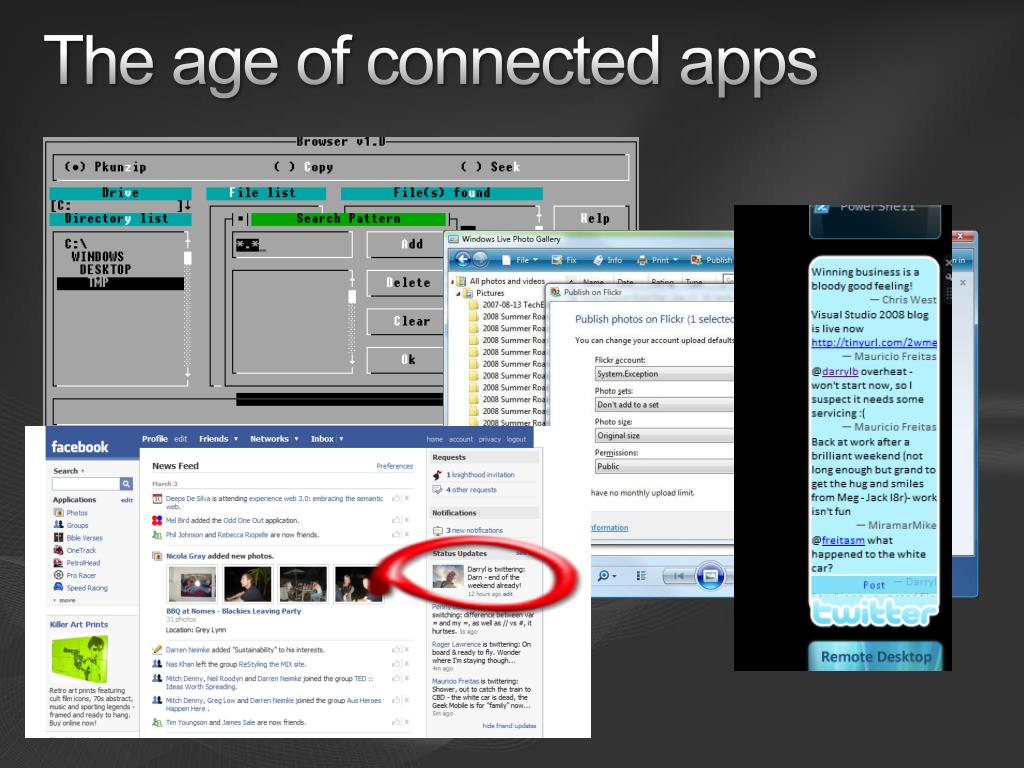Select the Pkunzip radio option

coord(104,167)
